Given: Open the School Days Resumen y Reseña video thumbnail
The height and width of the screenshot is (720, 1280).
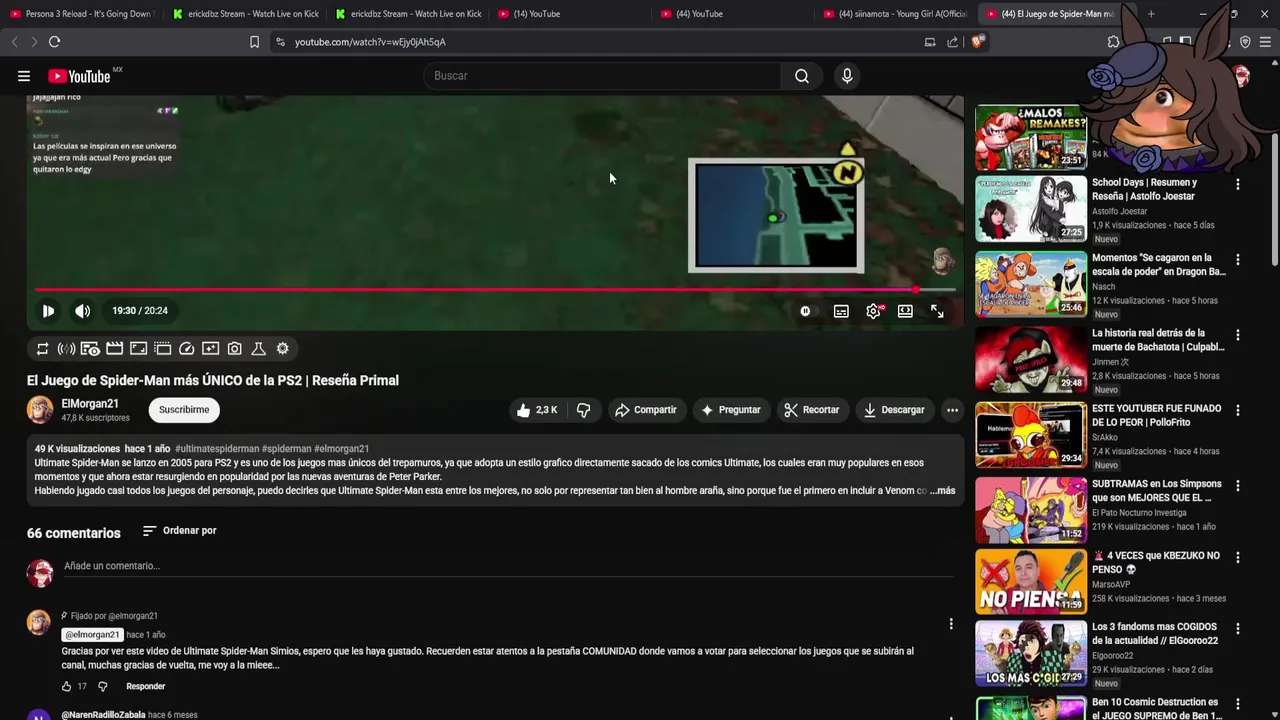Looking at the screenshot, I should coord(1031,209).
